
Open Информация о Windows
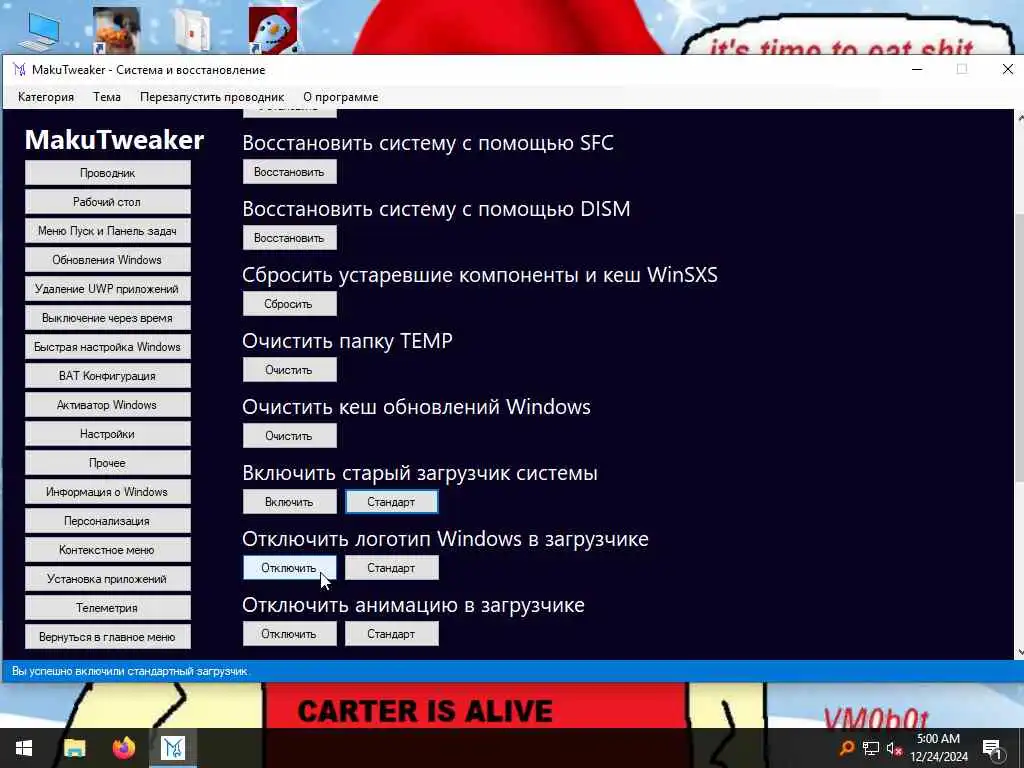[x=108, y=492]
